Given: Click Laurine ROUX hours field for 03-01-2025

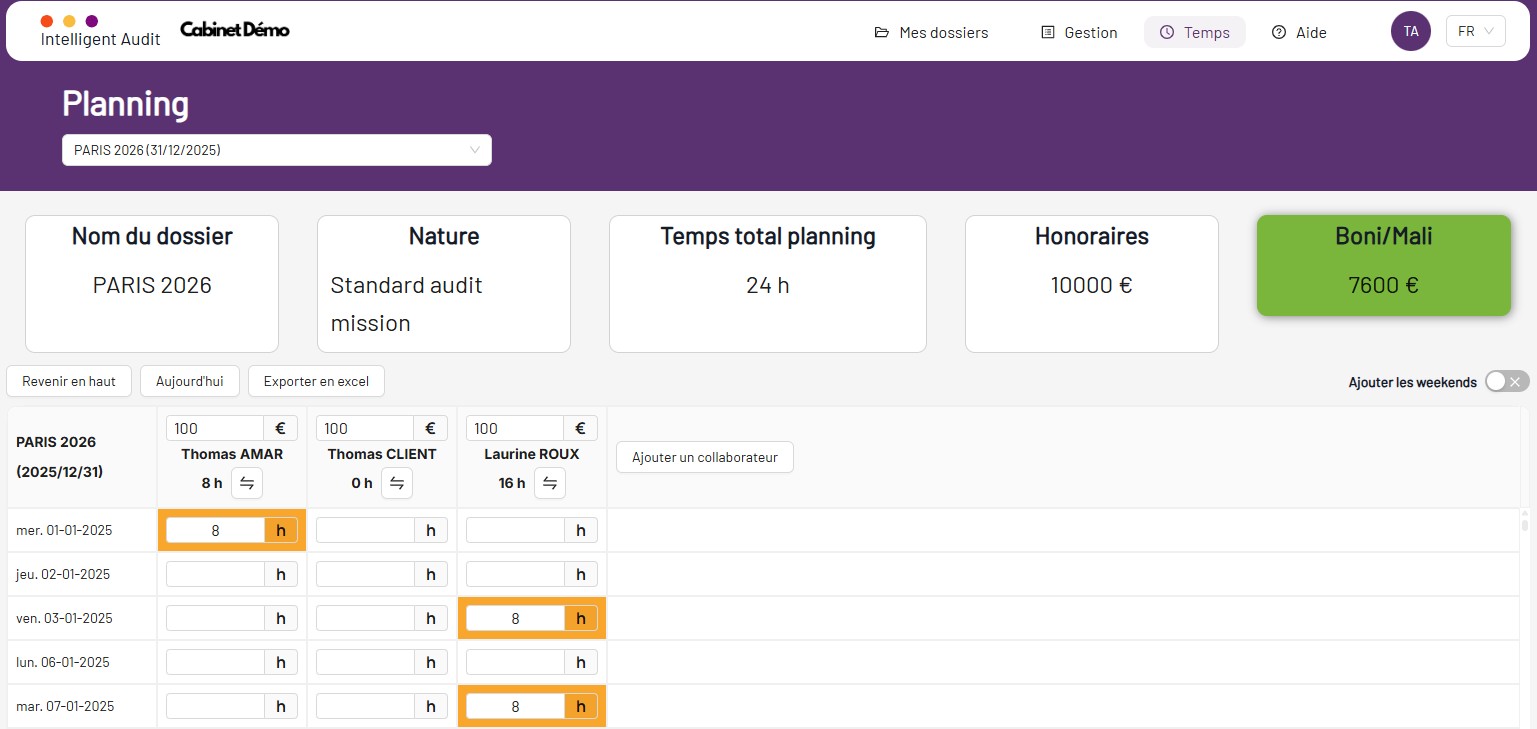Looking at the screenshot, I should (x=515, y=618).
